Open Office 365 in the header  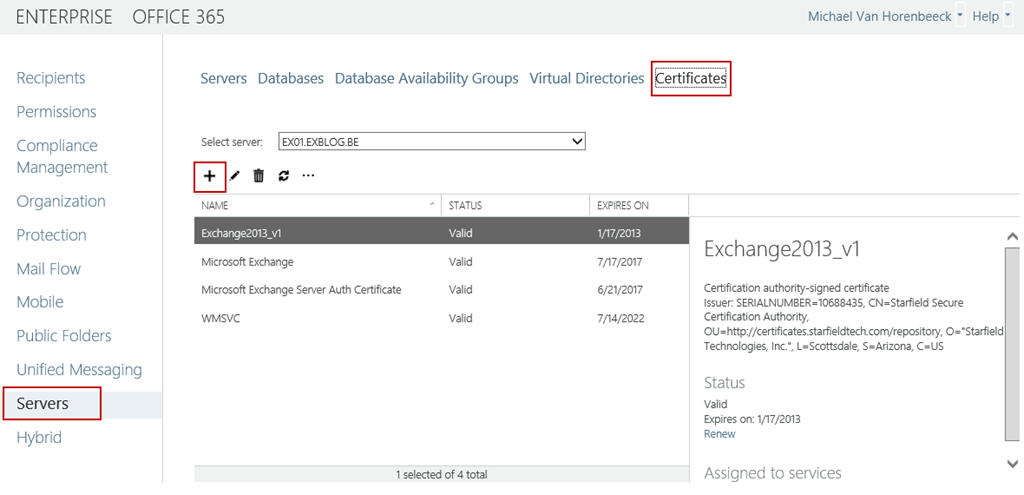[178, 17]
